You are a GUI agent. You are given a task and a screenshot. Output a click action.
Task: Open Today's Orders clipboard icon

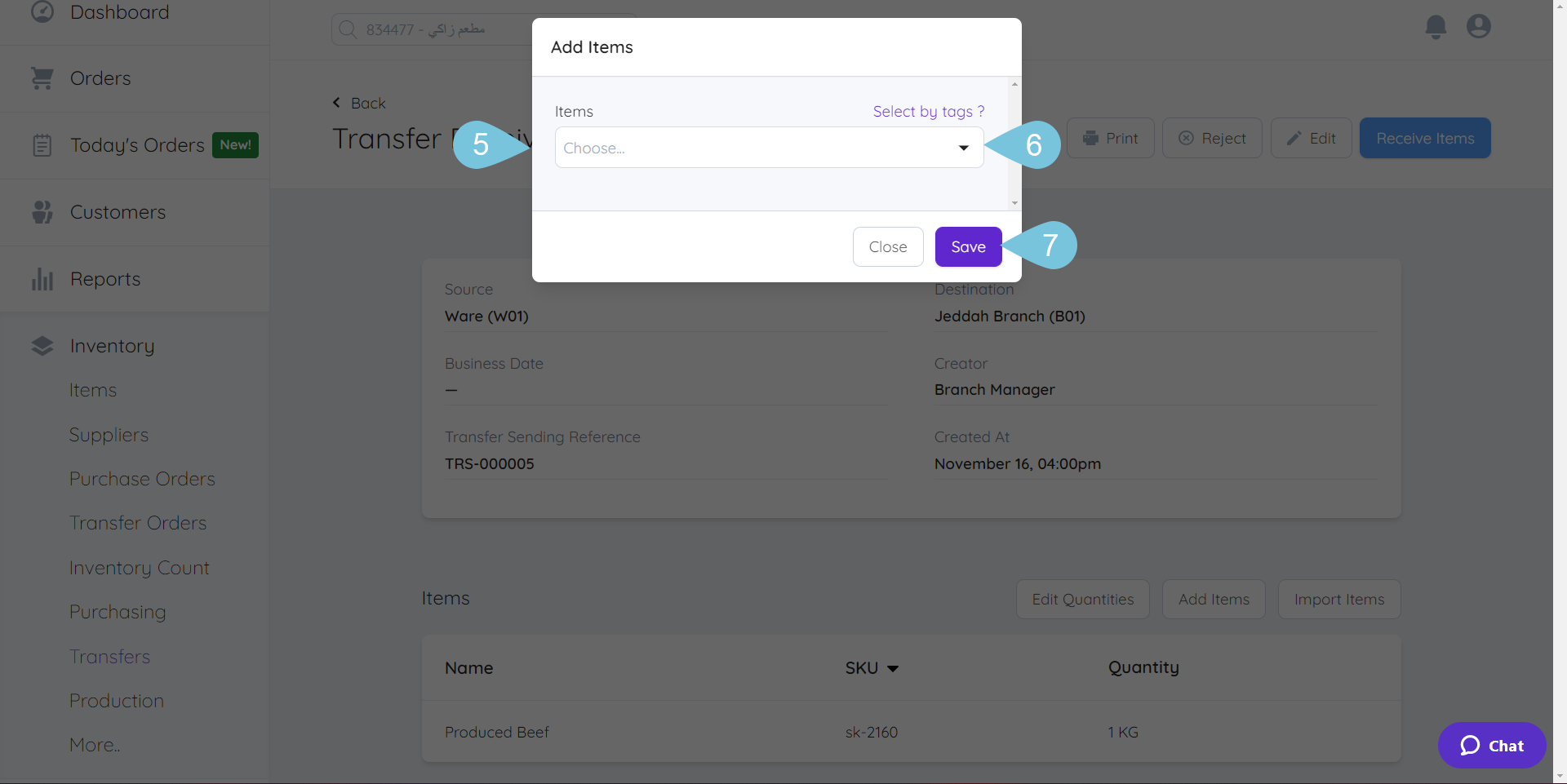click(x=42, y=144)
